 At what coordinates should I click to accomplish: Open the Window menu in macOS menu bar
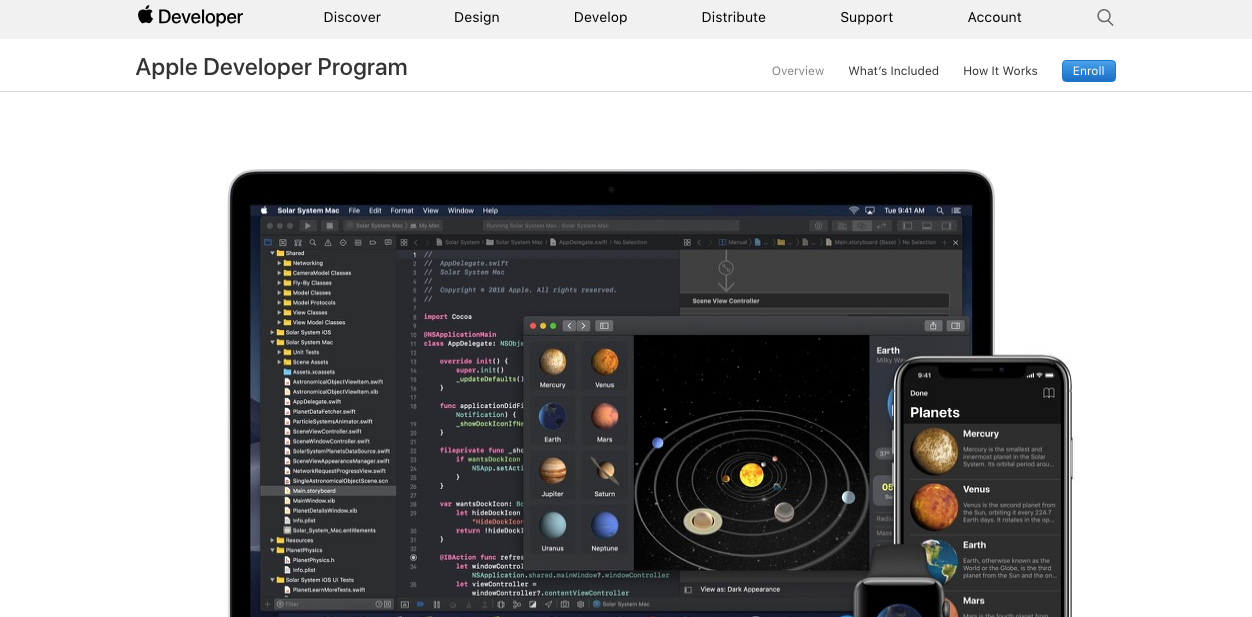pos(461,210)
